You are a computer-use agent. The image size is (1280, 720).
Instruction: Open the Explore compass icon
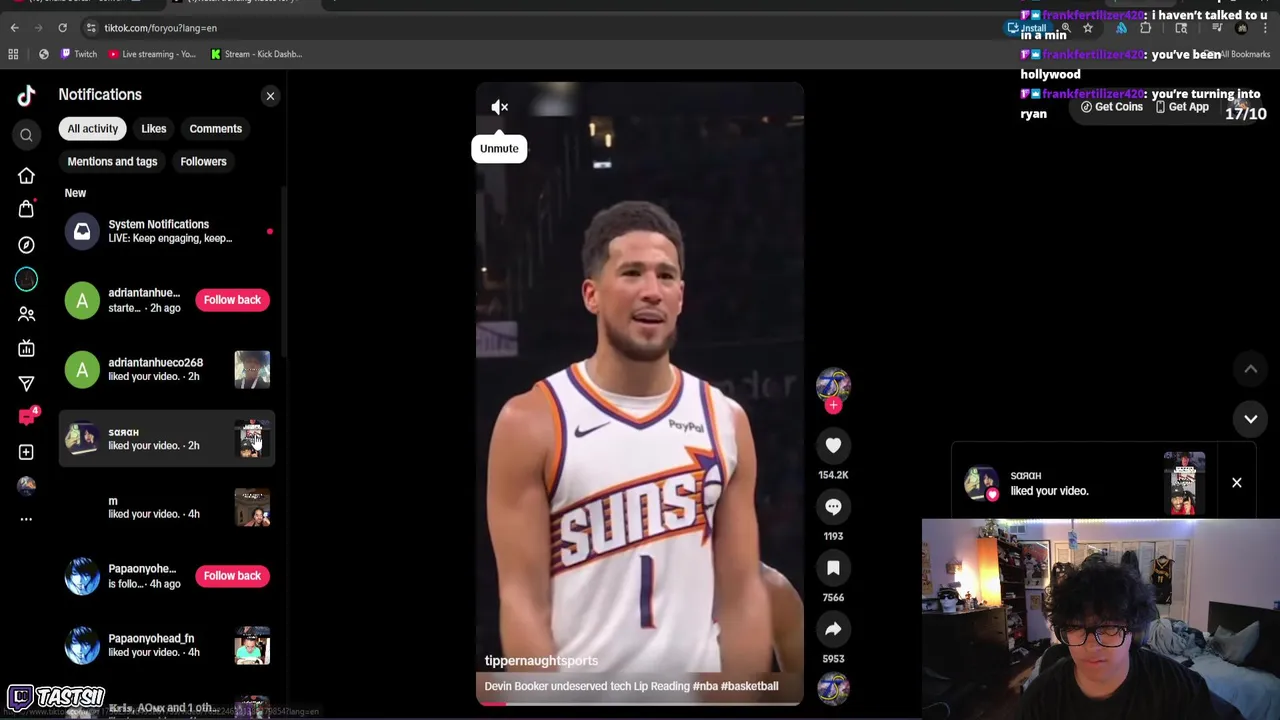coord(26,245)
